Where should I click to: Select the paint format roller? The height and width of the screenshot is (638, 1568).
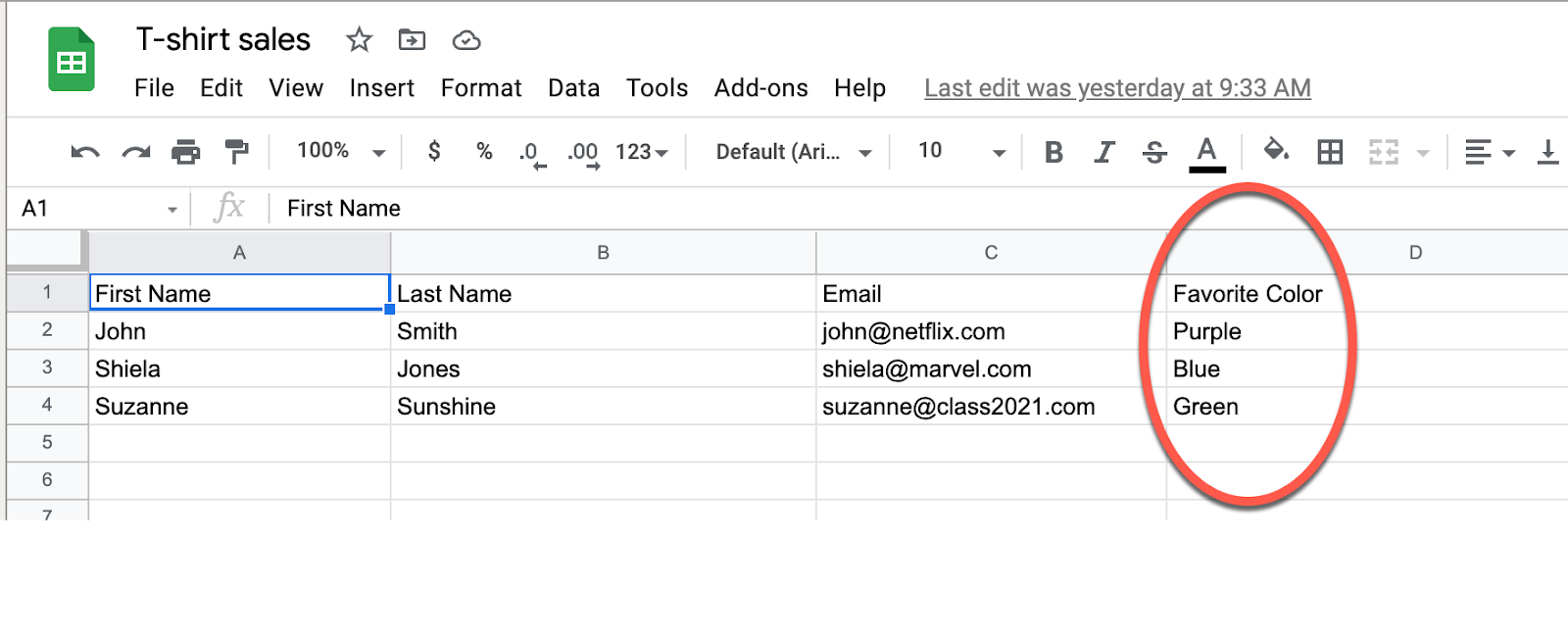(x=236, y=152)
